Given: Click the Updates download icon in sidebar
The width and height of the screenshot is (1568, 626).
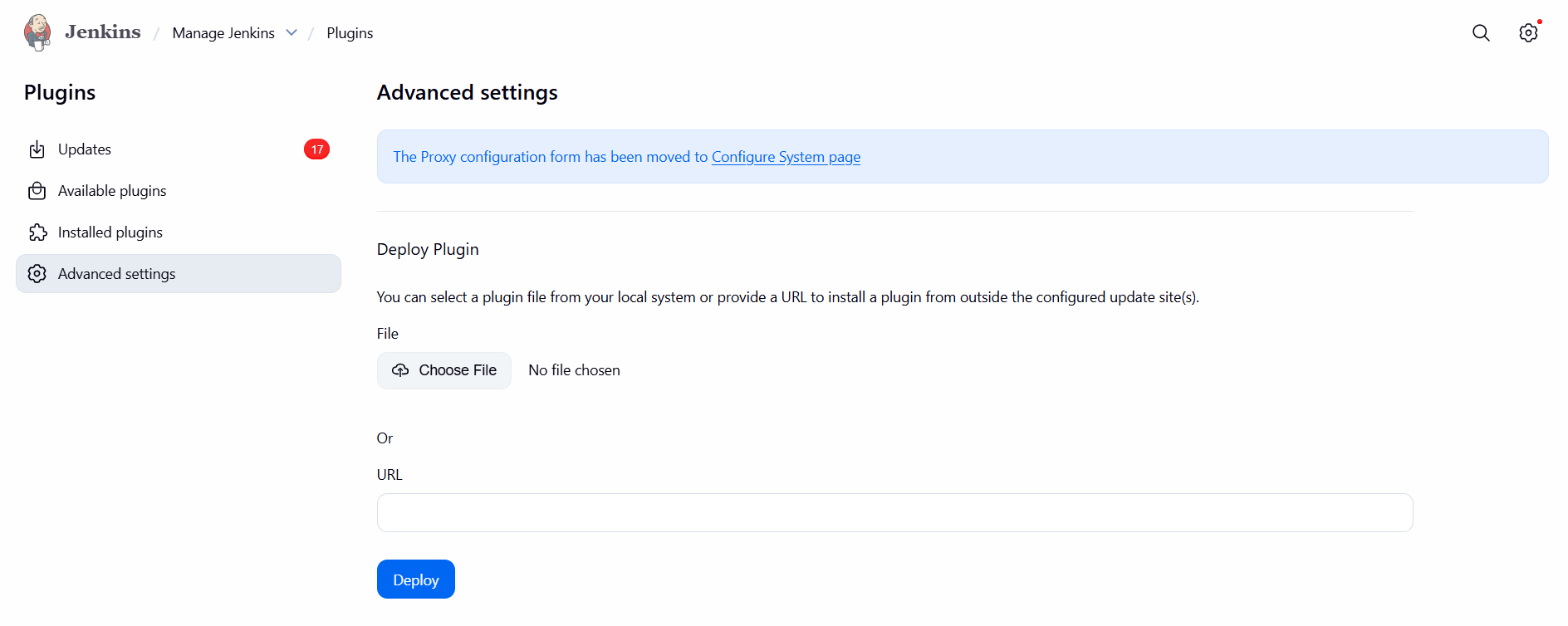Looking at the screenshot, I should [x=37, y=149].
